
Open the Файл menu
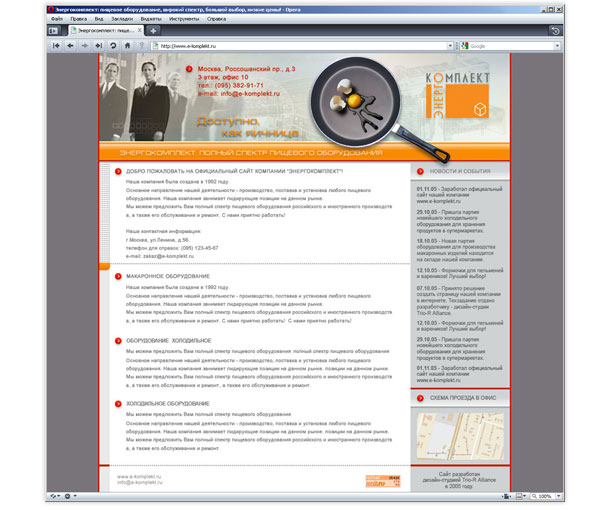click(57, 19)
